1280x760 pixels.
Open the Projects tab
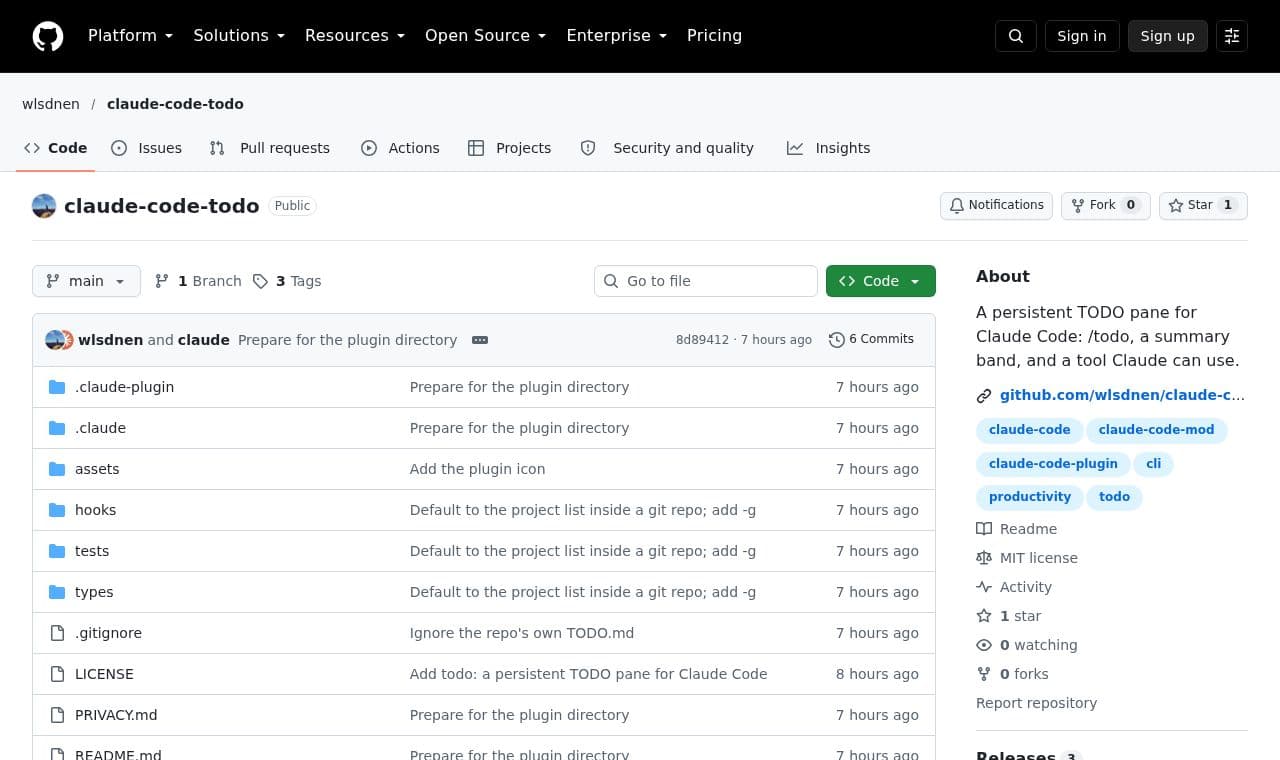click(x=509, y=148)
